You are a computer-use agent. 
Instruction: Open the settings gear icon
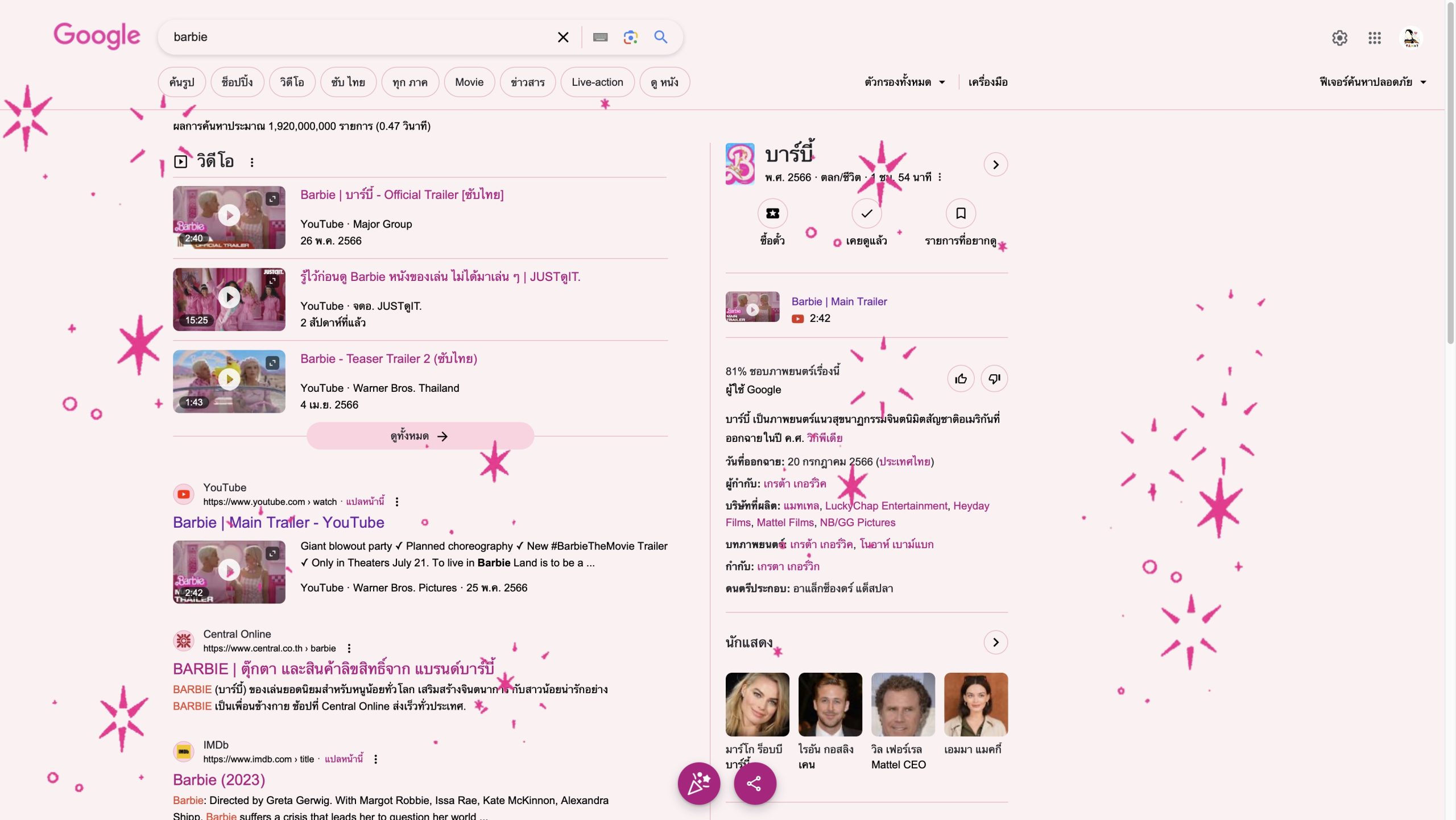pyautogui.click(x=1339, y=38)
